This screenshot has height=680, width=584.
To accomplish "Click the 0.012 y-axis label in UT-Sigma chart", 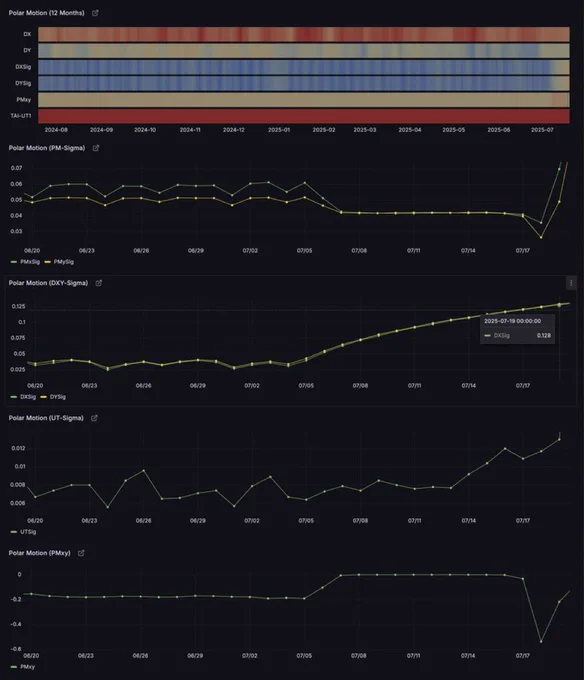I will [x=18, y=448].
